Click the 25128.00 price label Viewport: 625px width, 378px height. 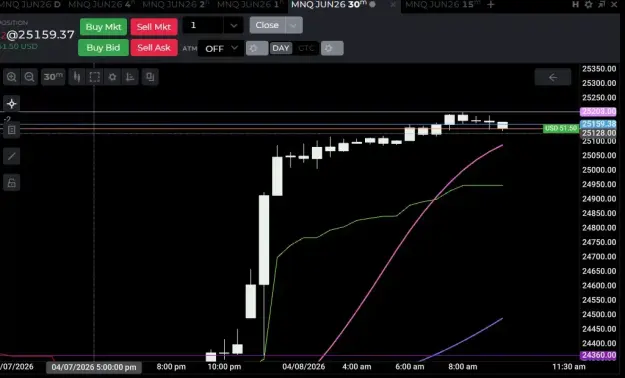coord(598,133)
